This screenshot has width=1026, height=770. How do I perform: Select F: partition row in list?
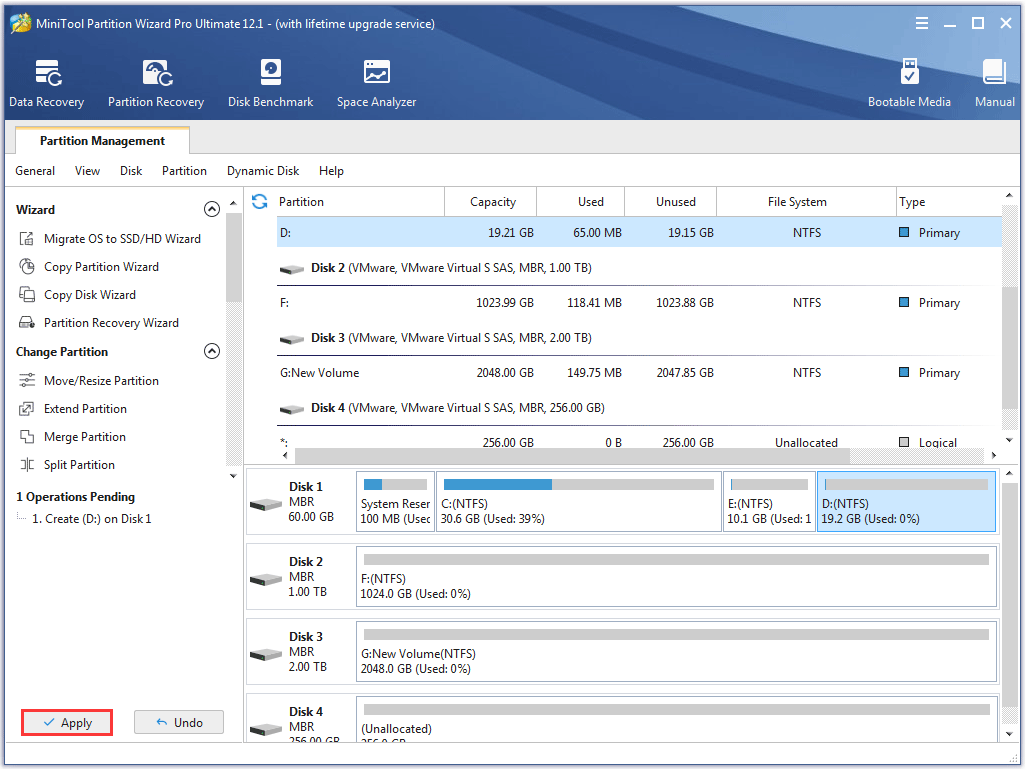639,303
